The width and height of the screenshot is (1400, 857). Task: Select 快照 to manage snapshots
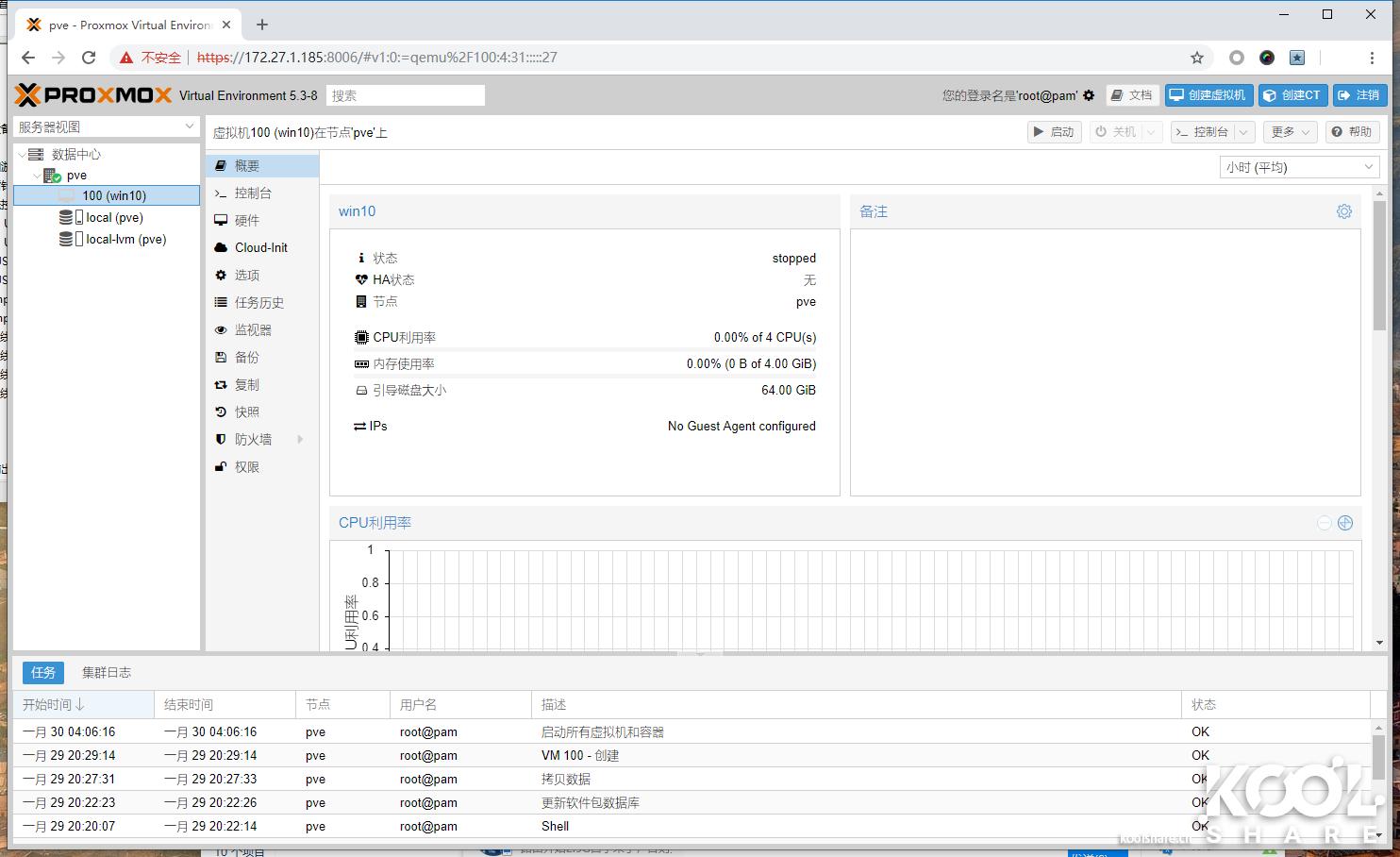[246, 412]
